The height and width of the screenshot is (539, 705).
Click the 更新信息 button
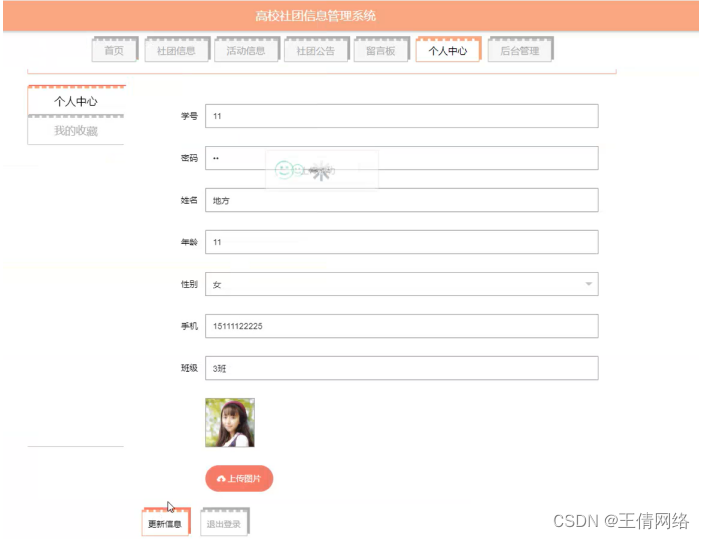[165, 522]
